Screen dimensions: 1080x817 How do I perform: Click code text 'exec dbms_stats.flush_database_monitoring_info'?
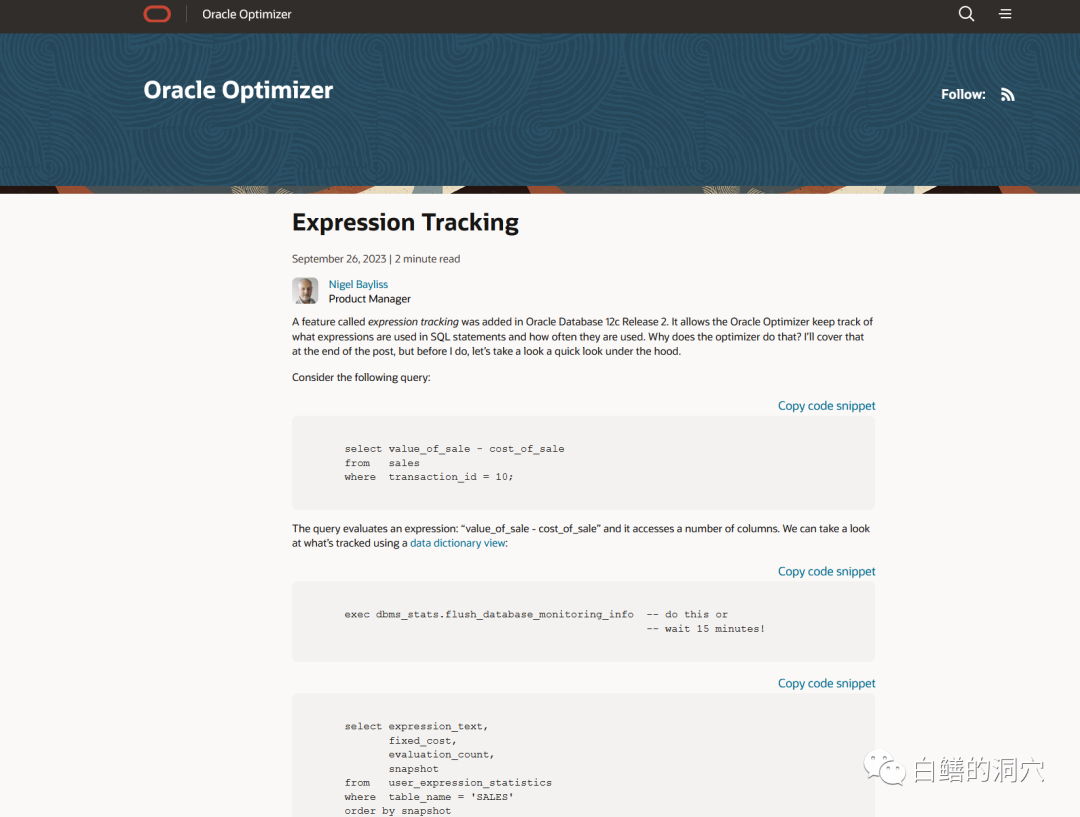(489, 614)
